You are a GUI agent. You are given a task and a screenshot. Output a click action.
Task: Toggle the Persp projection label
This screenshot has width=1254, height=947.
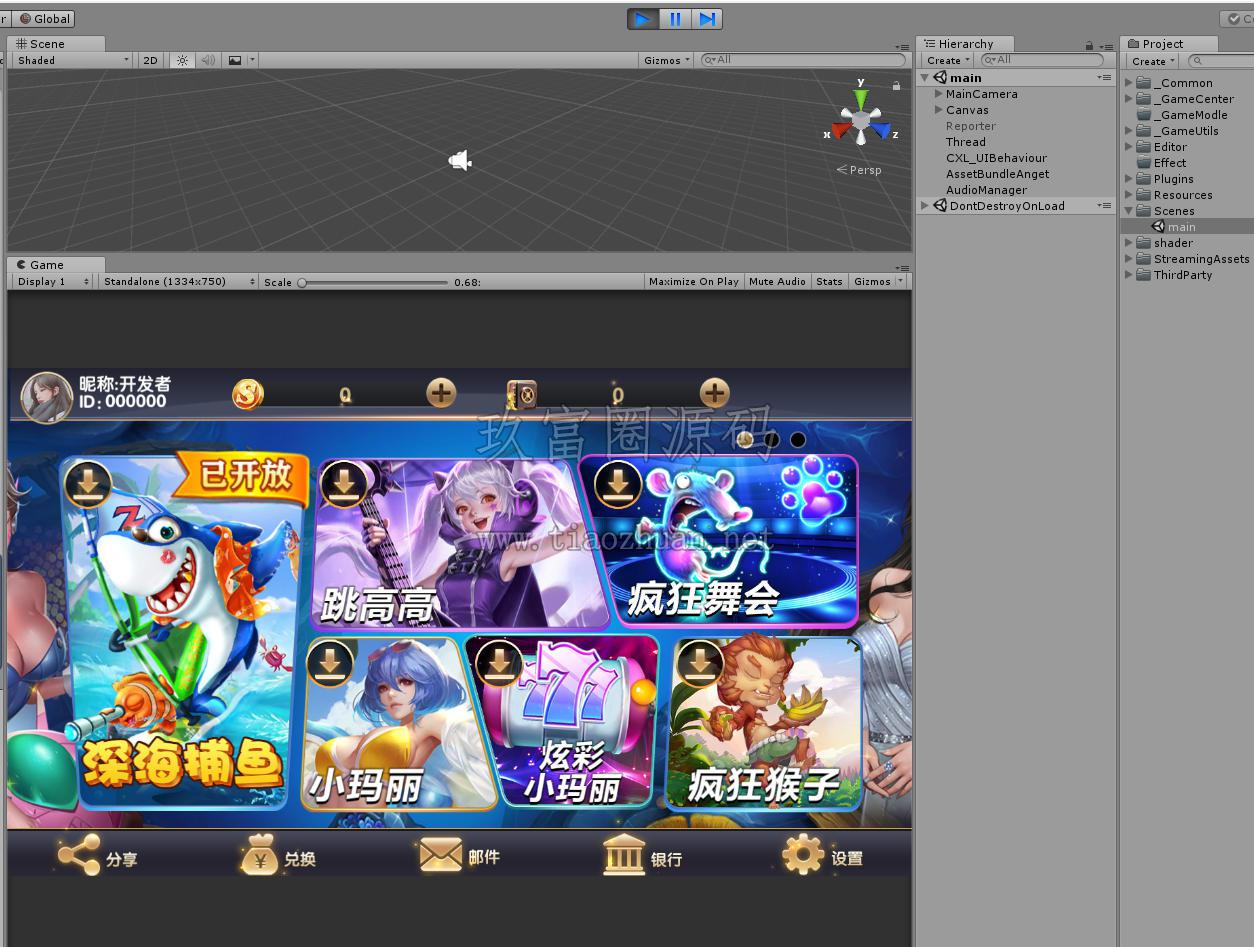tap(860, 170)
